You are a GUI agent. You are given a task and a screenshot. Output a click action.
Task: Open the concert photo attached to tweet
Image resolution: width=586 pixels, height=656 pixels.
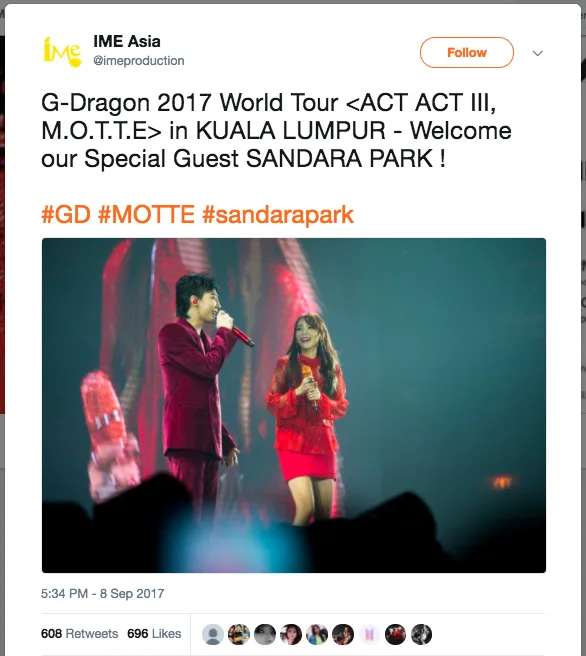294,405
